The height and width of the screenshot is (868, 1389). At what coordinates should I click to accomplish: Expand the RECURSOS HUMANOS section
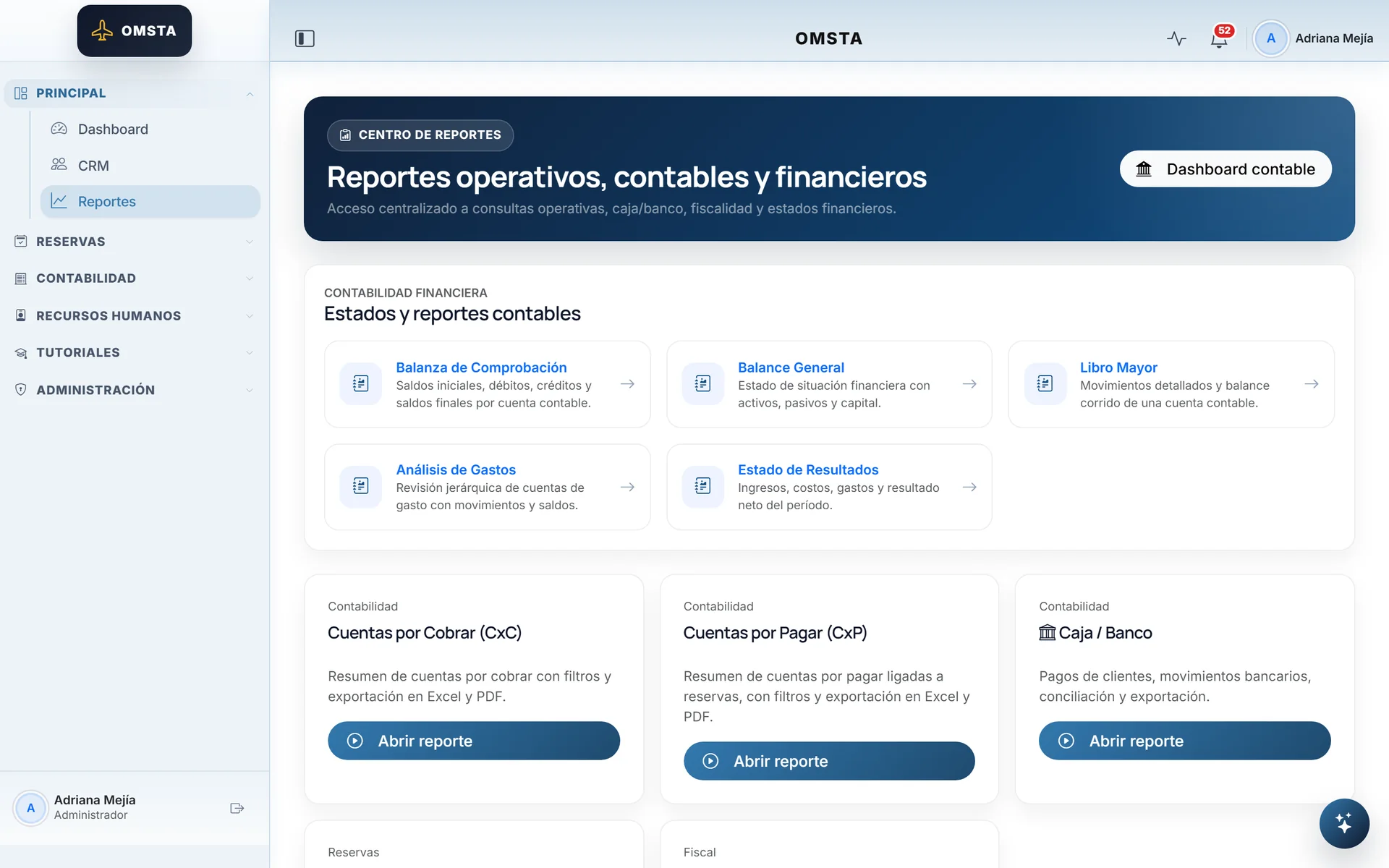pos(135,316)
